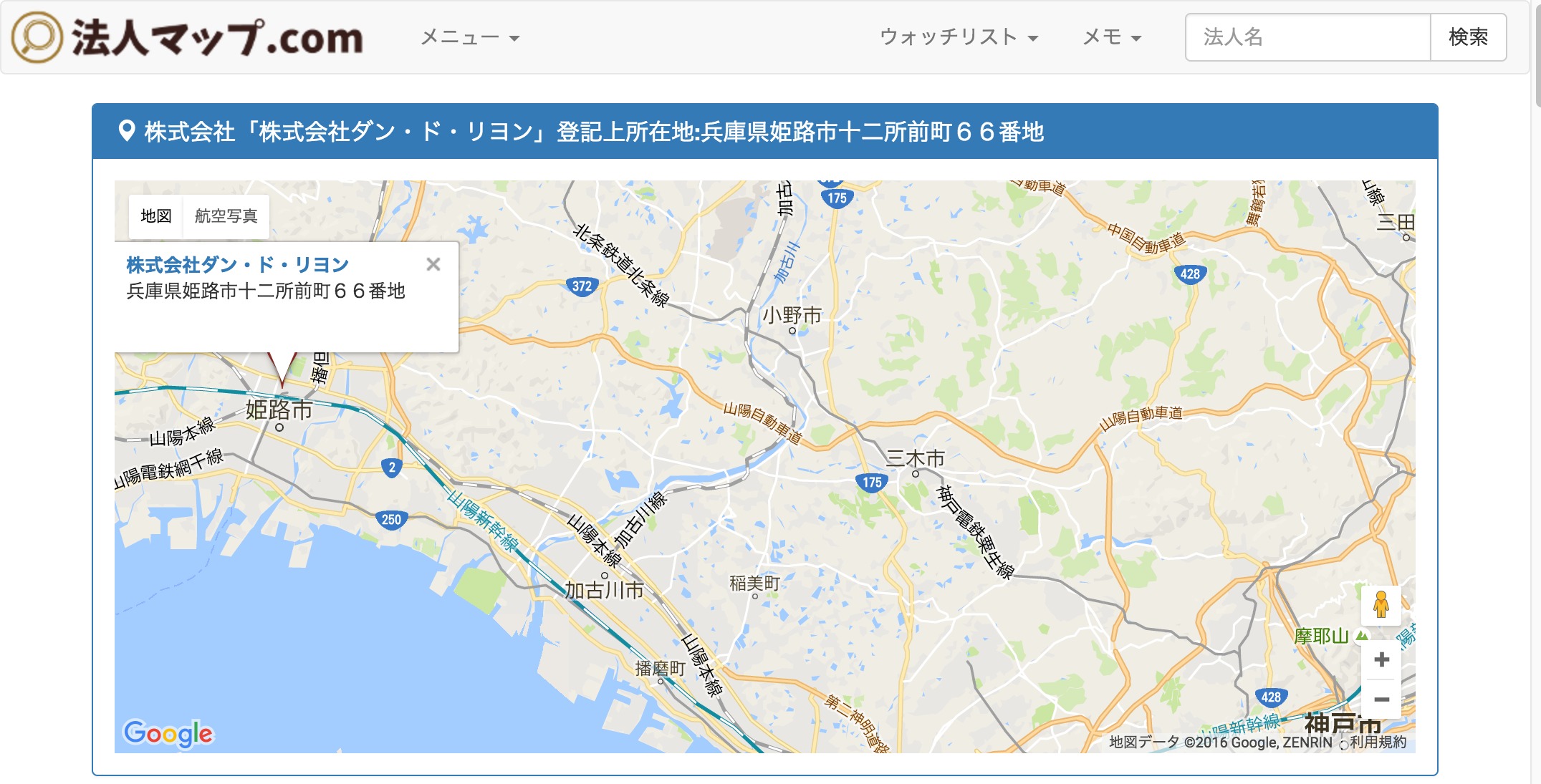Click route 250 shield on map
The width and height of the screenshot is (1541, 784).
tap(391, 520)
